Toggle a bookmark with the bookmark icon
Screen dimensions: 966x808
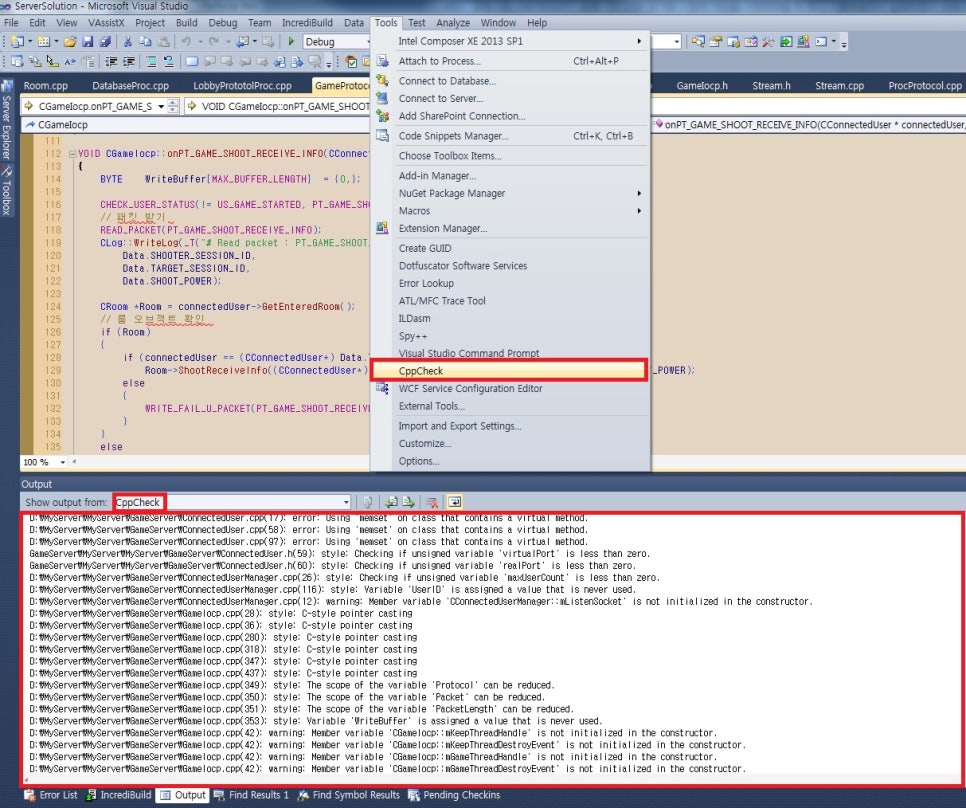(192, 62)
